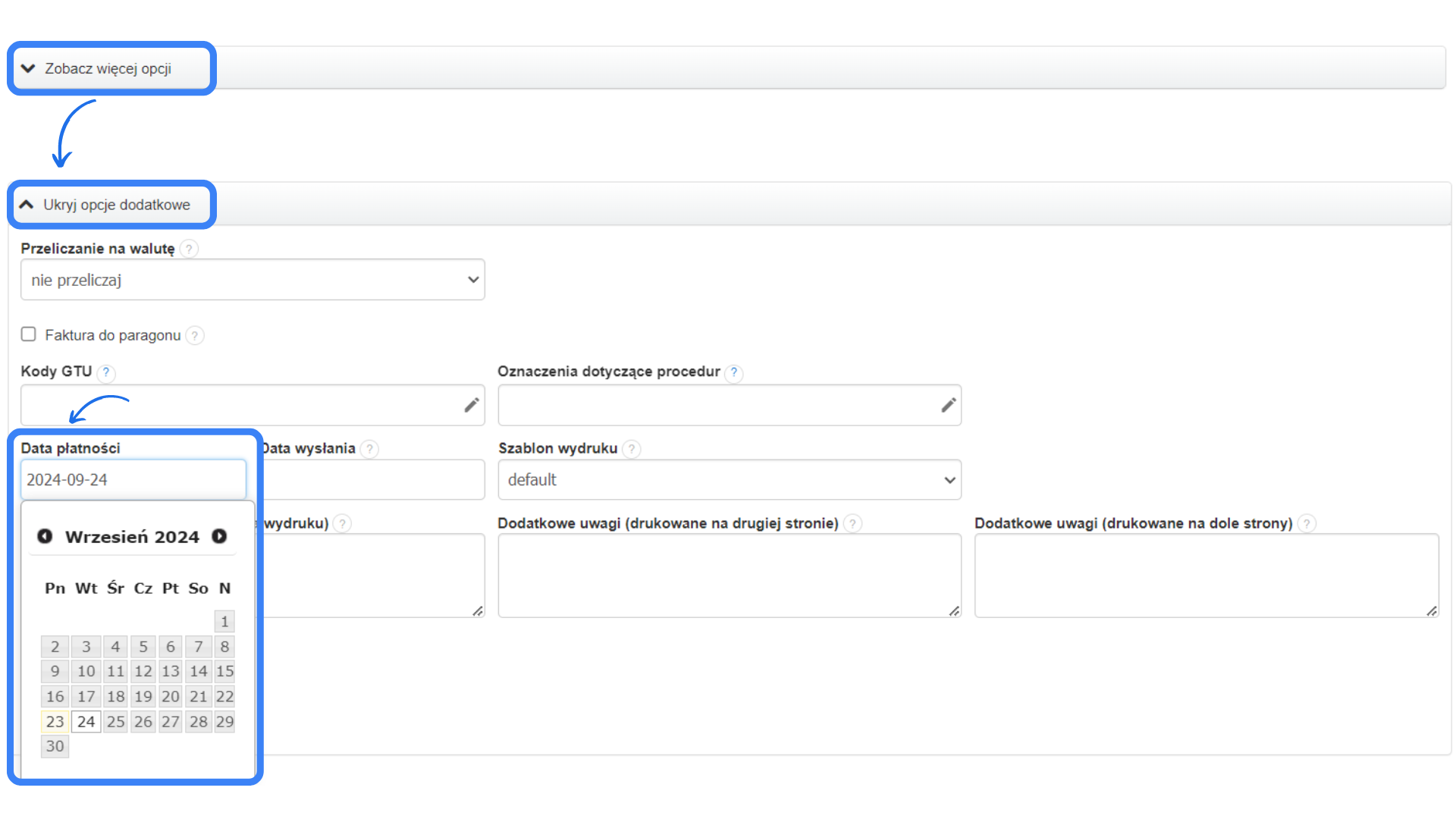Select day 24 in the calendar

(x=86, y=721)
